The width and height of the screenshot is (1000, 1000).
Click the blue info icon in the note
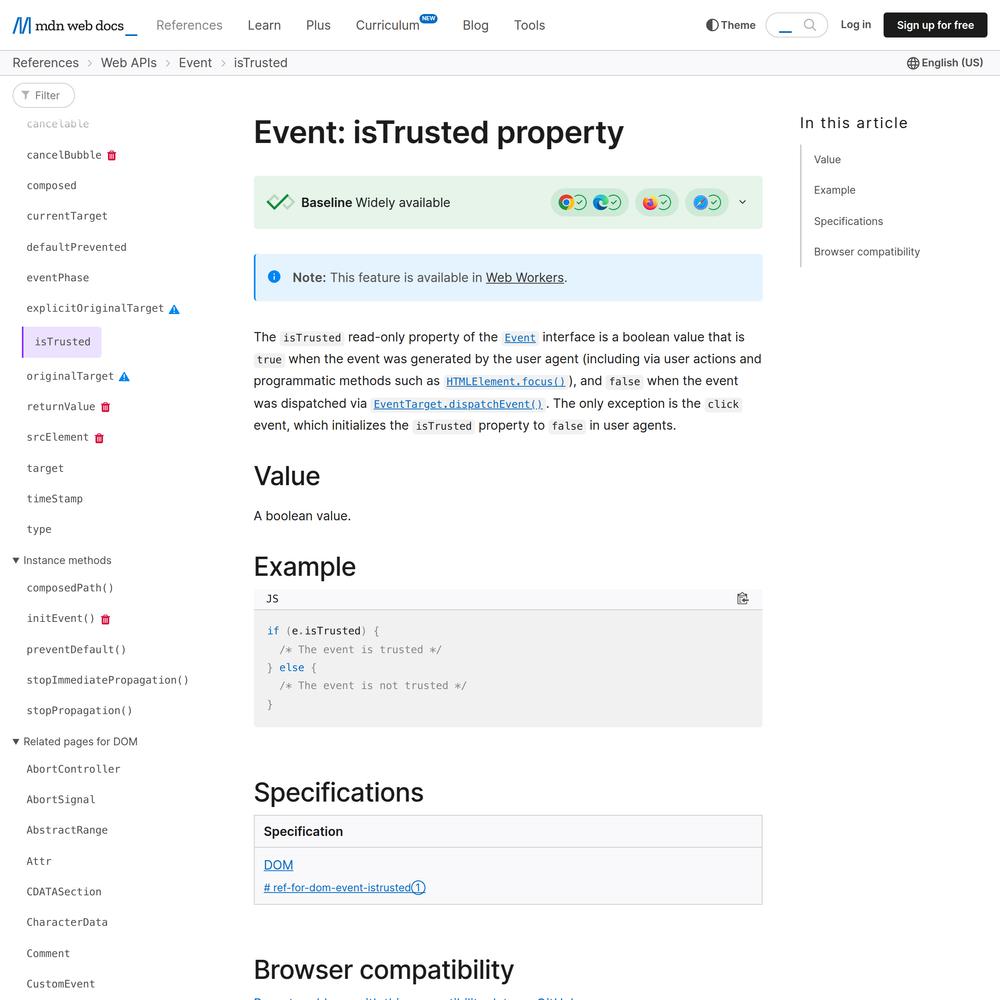(274, 277)
